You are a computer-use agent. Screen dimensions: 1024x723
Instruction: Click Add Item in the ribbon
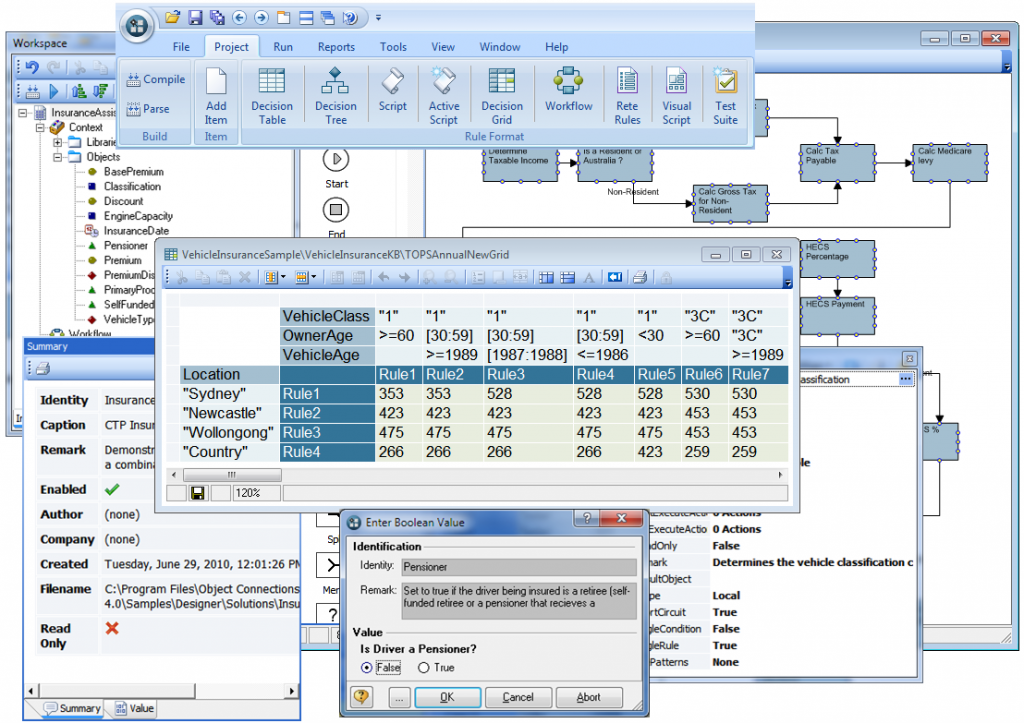pyautogui.click(x=216, y=95)
